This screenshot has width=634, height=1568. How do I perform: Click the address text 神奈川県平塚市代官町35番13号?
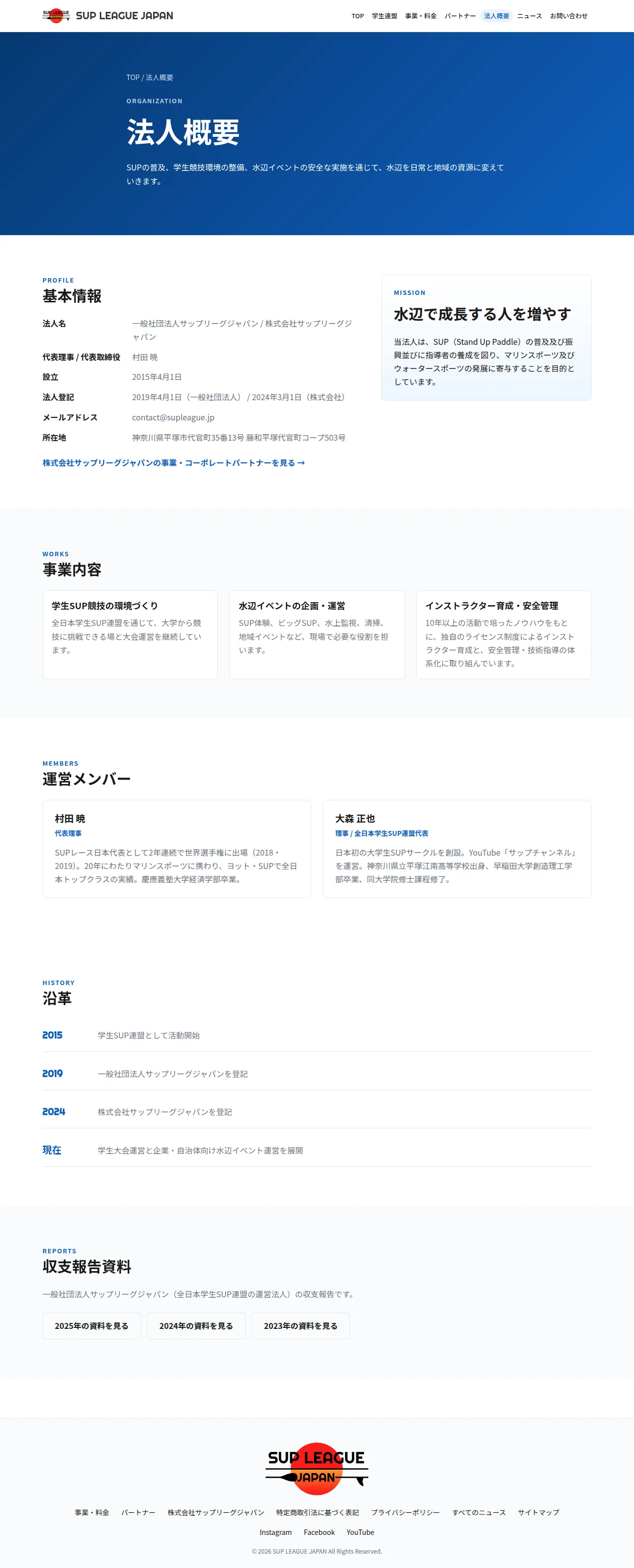(188, 438)
